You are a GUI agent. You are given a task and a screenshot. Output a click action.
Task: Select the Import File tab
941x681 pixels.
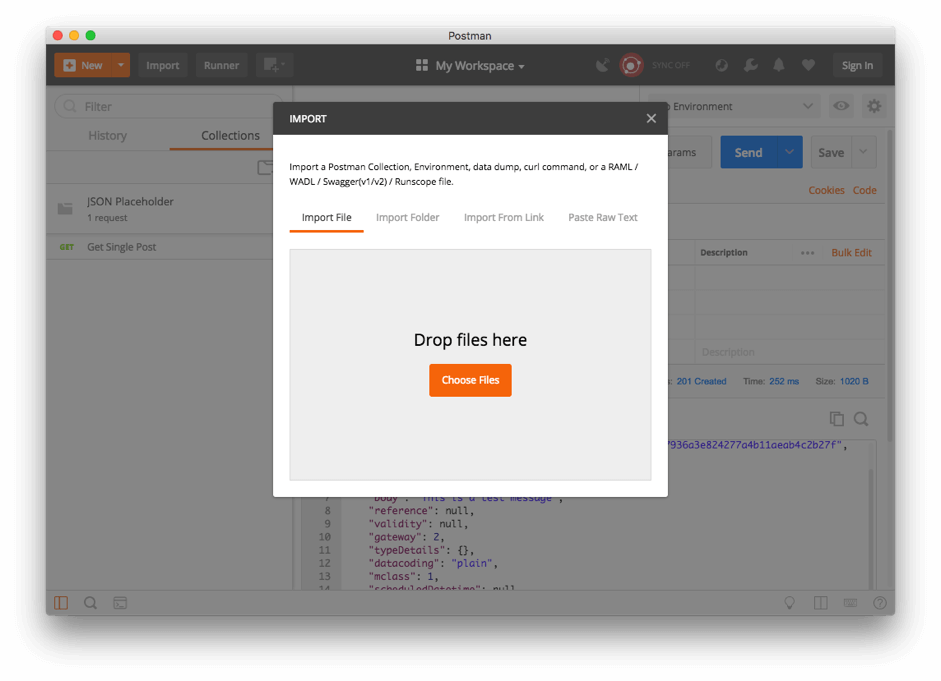[326, 217]
